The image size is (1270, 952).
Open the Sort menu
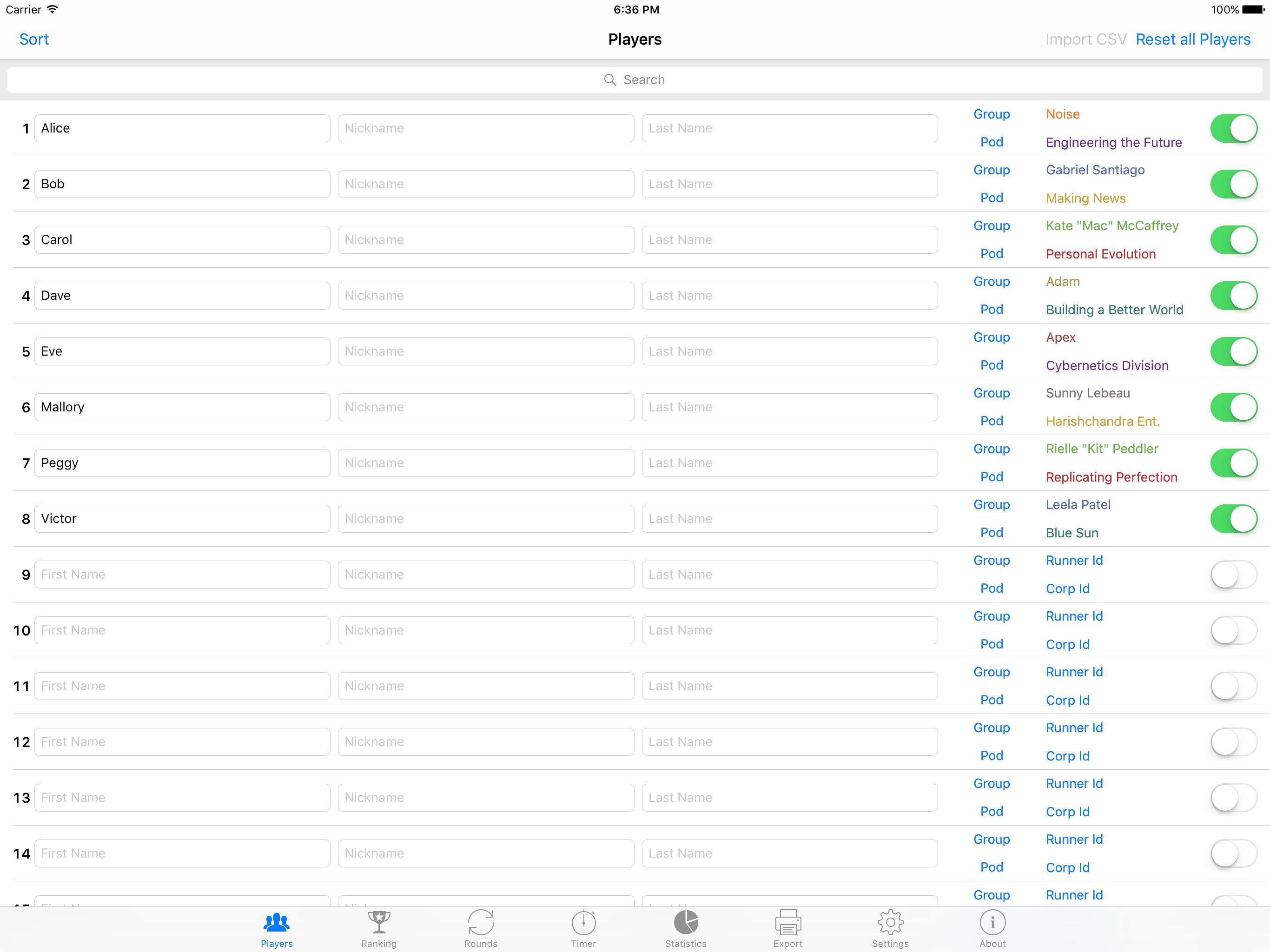point(34,39)
